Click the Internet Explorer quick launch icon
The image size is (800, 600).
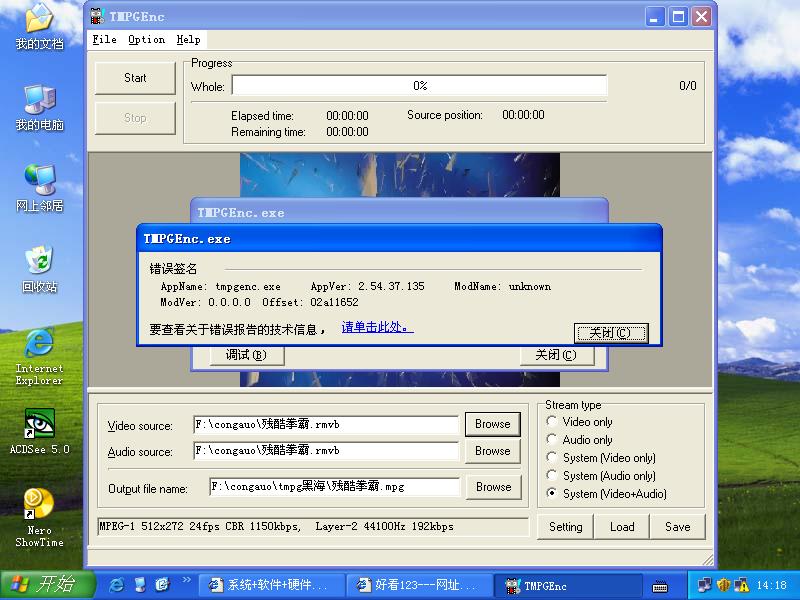coord(117,585)
